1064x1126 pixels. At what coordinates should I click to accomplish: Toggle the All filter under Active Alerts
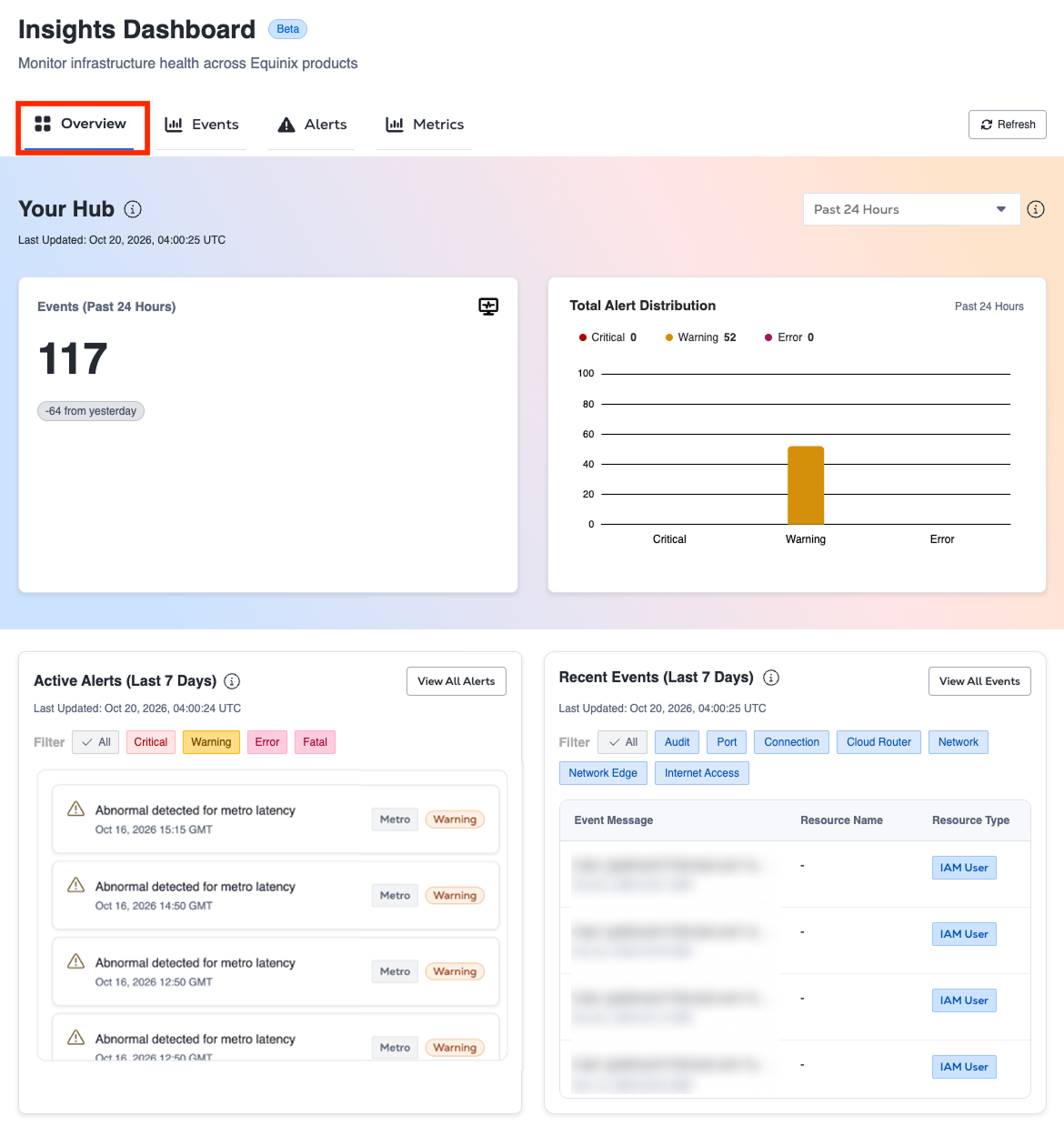(x=95, y=742)
